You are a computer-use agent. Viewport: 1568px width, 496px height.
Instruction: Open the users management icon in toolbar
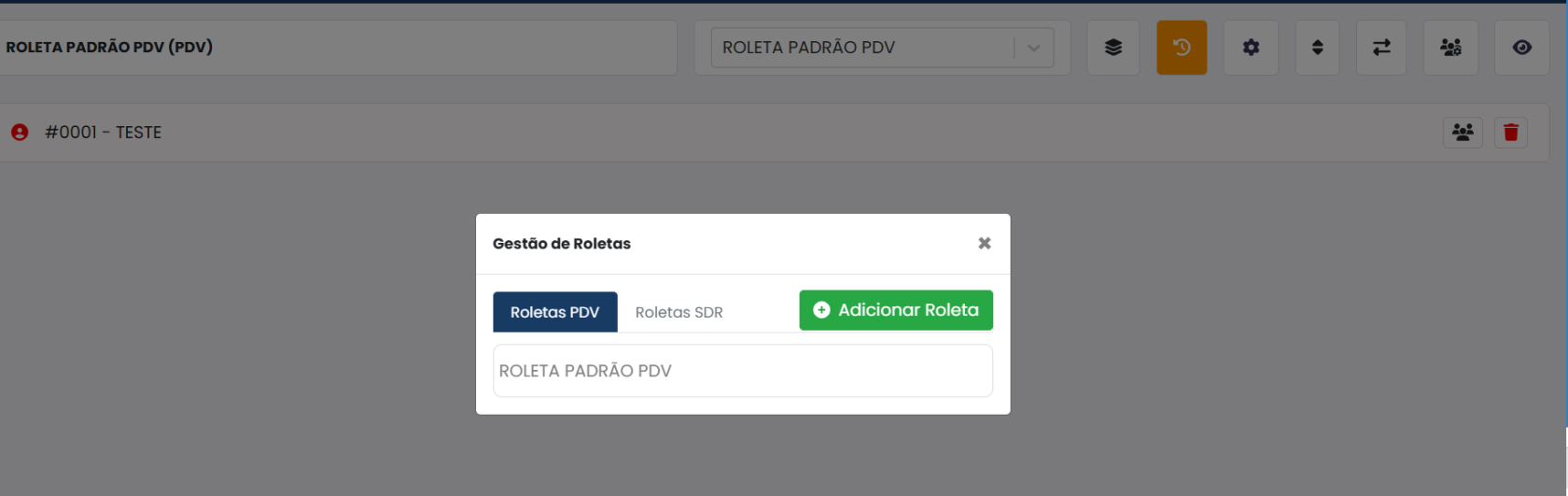[x=1450, y=48]
